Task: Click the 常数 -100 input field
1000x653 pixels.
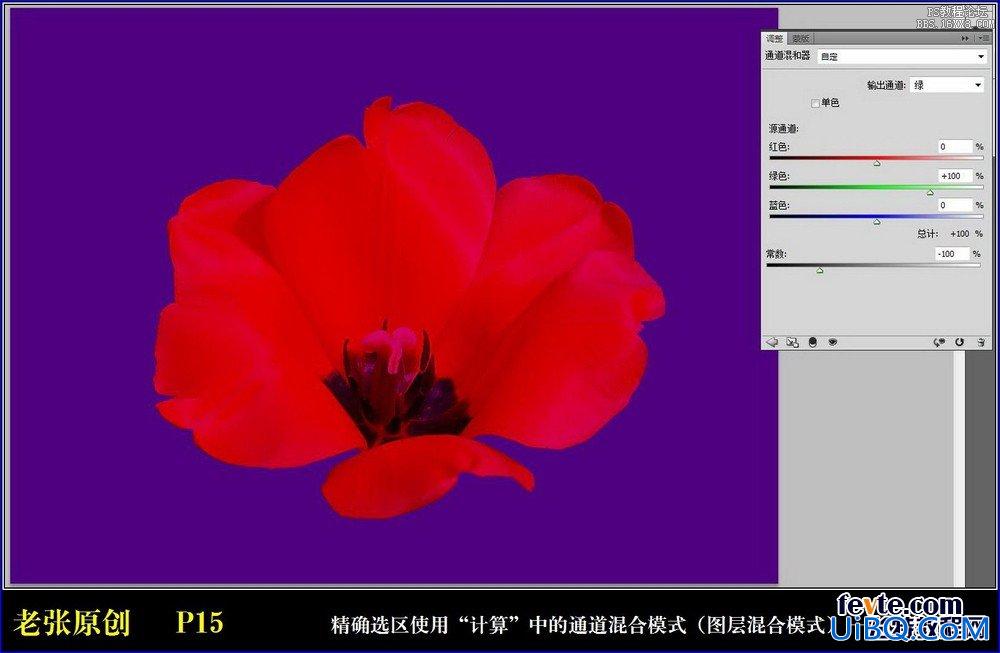Action: [x=952, y=254]
